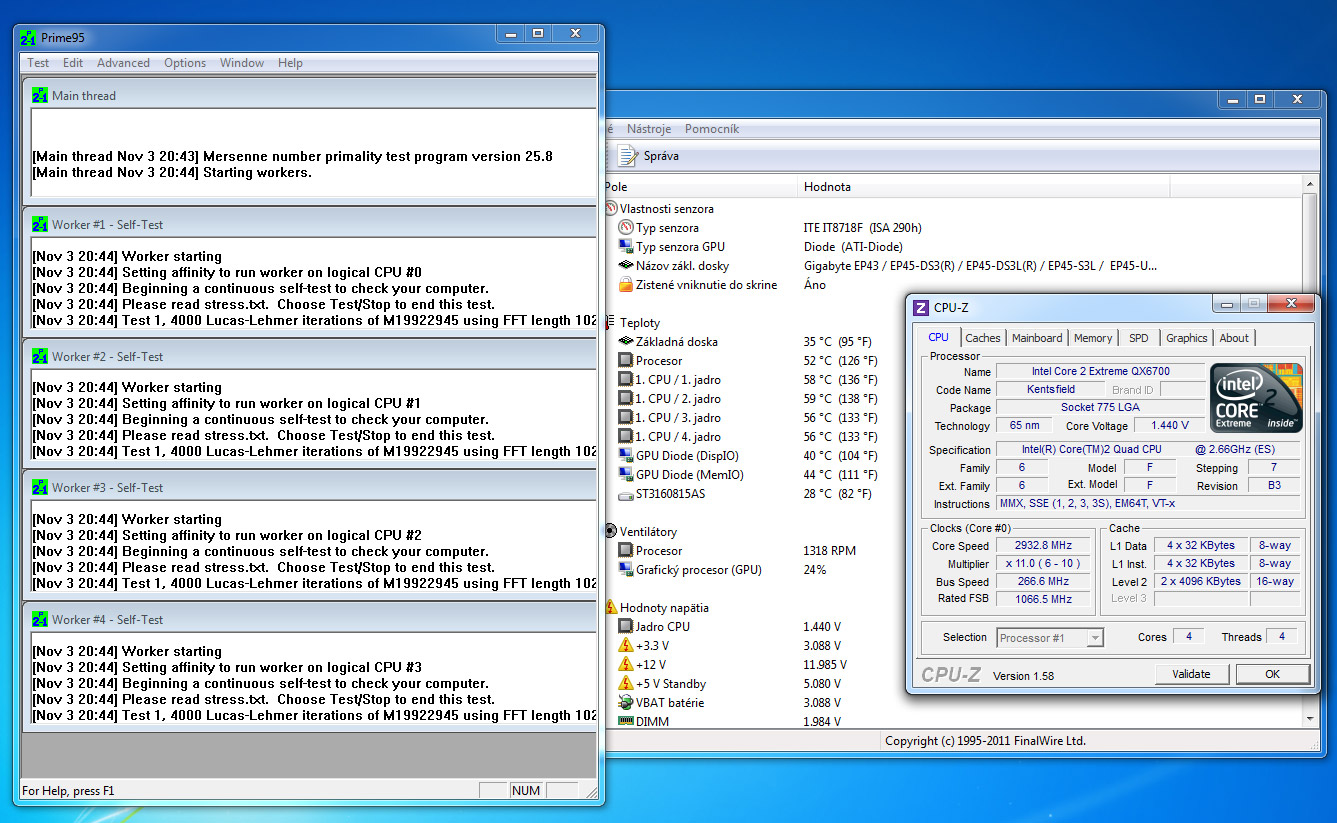Click the Worker #1 Self-Test window icon
1337x823 pixels.
pyautogui.click(x=40, y=225)
